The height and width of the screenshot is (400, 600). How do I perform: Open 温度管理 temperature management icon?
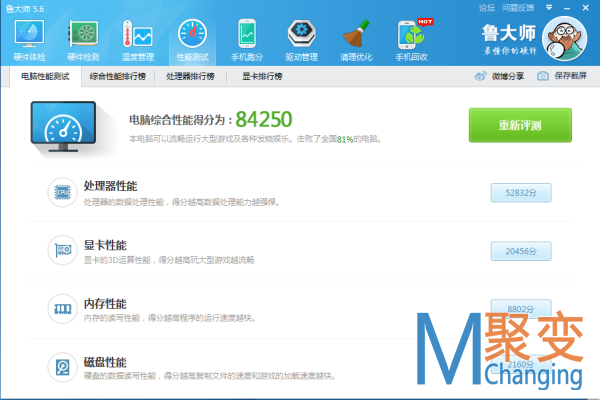pos(138,41)
